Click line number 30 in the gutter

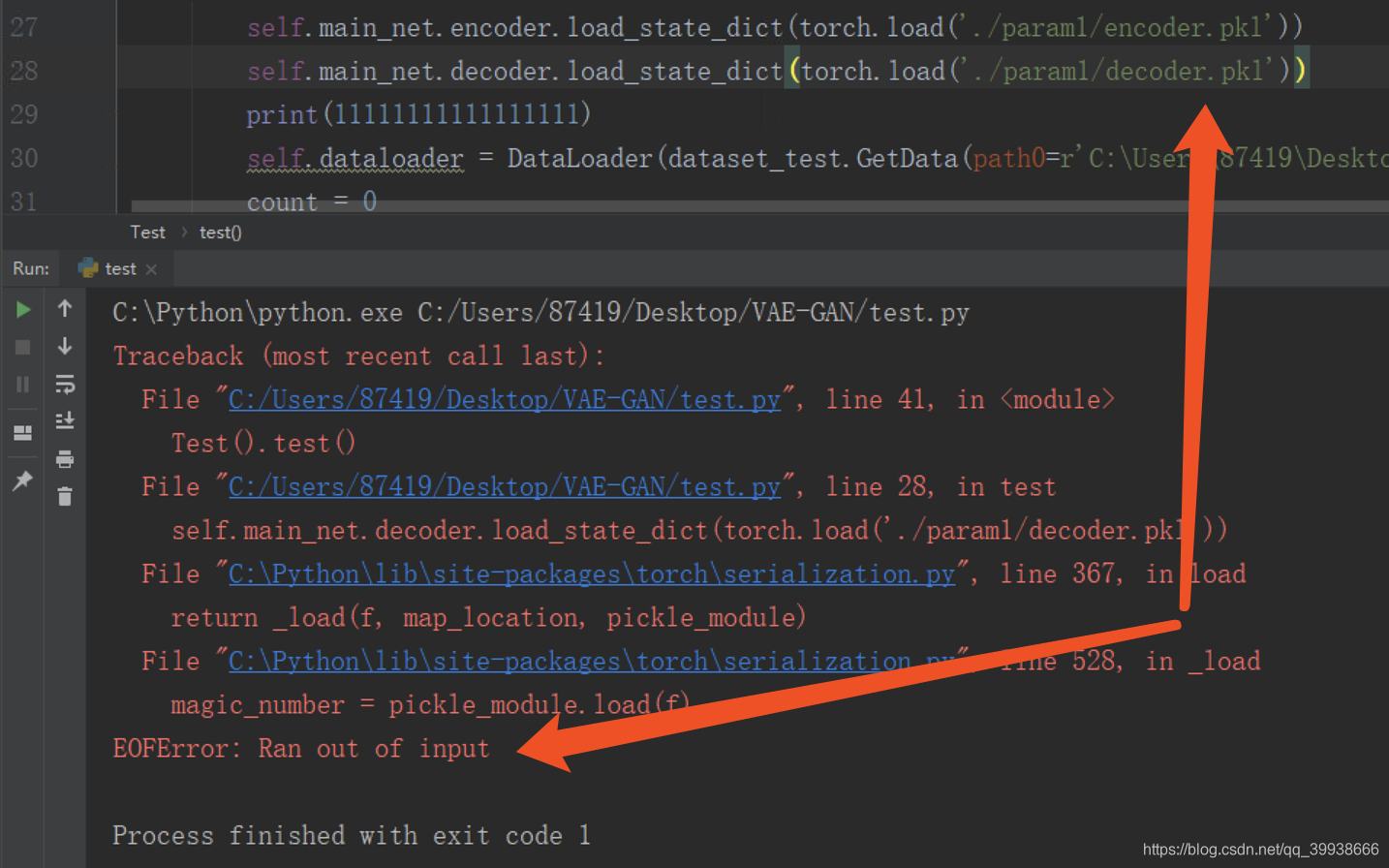point(24,158)
